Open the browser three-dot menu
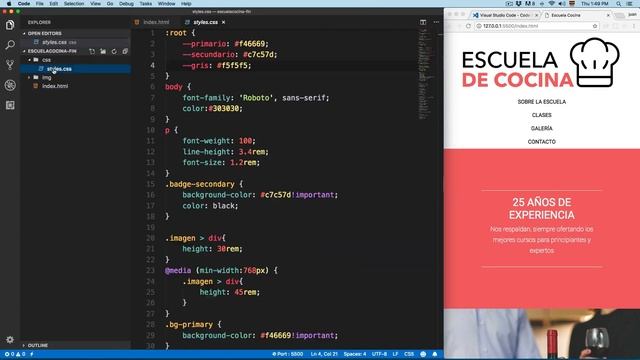This screenshot has width=640, height=360. [634, 26]
